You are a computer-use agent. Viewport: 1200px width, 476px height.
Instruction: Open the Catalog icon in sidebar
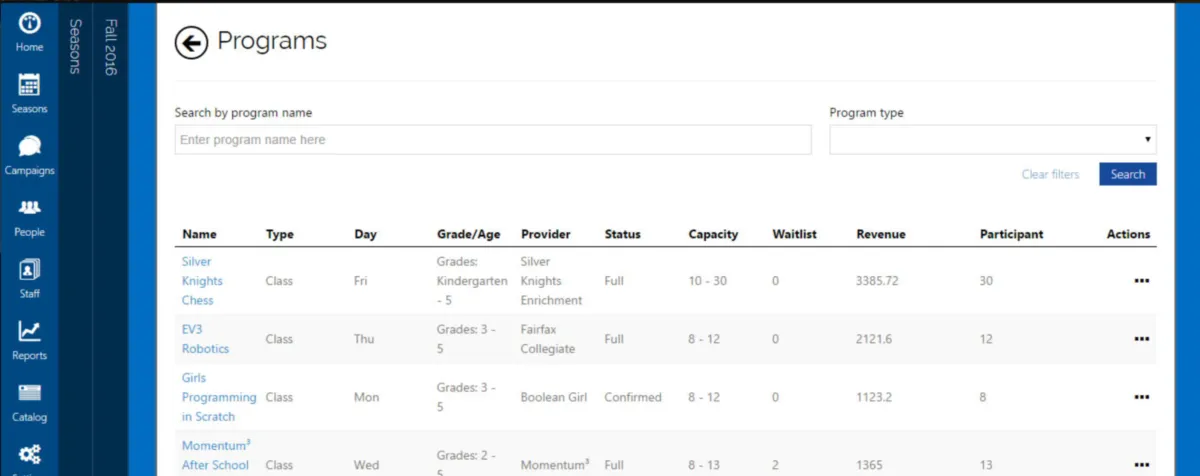(x=29, y=393)
